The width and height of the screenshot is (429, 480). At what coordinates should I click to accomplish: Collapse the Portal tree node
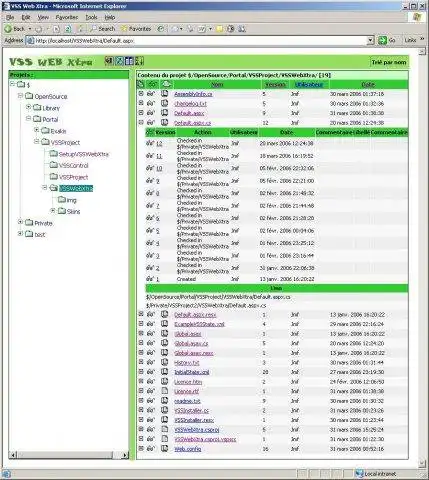tap(29, 118)
